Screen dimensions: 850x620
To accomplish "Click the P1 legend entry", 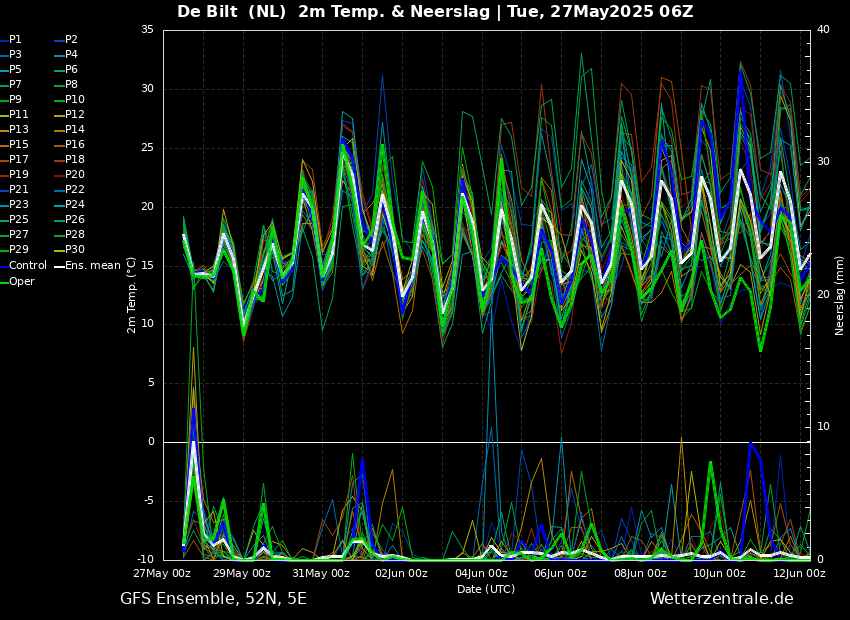I will tap(15, 40).
